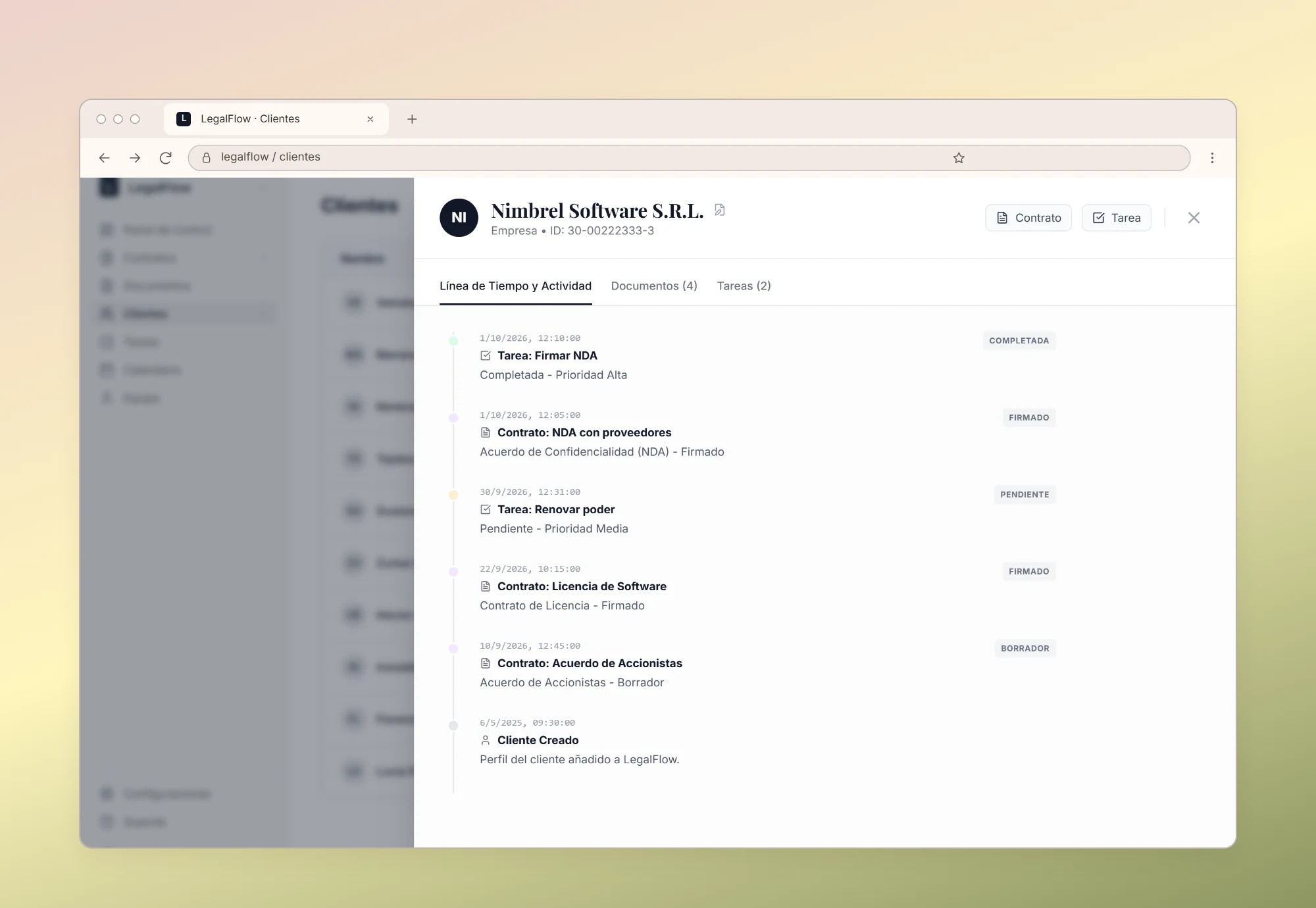Image resolution: width=1316 pixels, height=908 pixels.
Task: Click the edit icon beside Nimbrel Software S.R.L.
Action: point(720,210)
